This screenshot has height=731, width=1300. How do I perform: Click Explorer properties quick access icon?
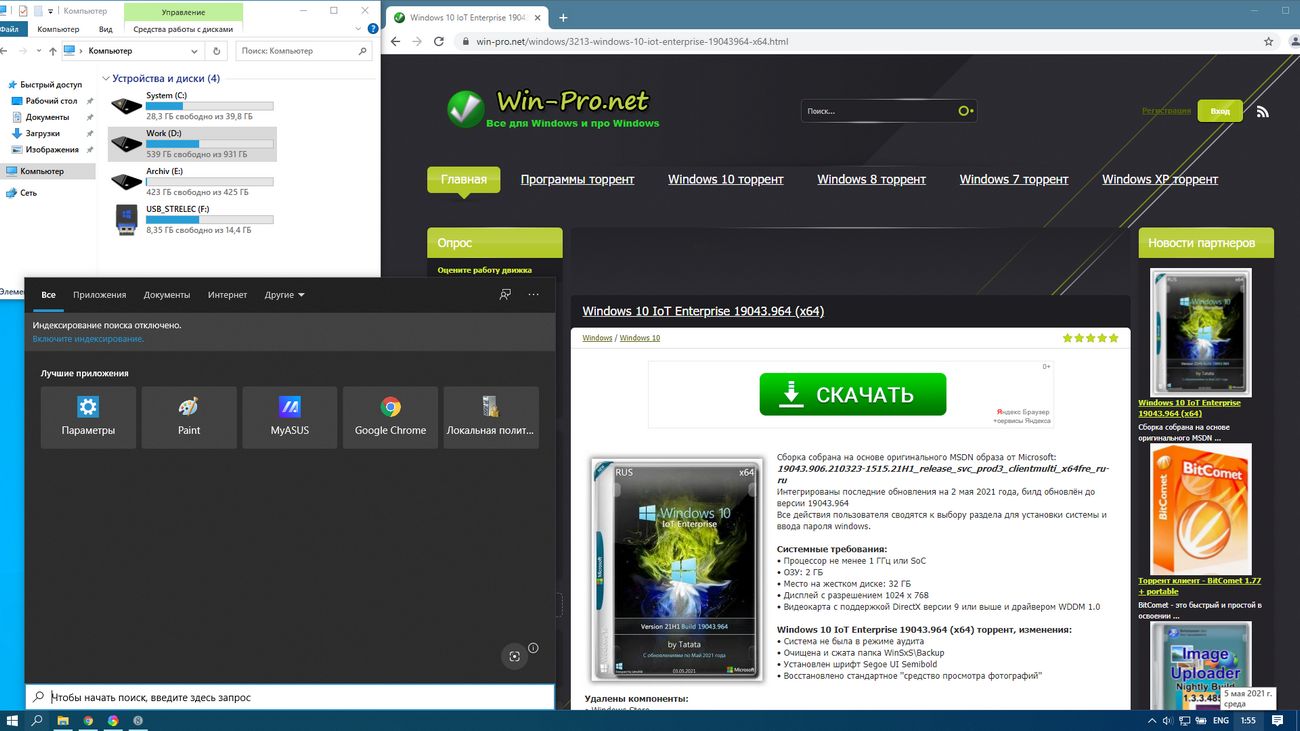pos(23,10)
